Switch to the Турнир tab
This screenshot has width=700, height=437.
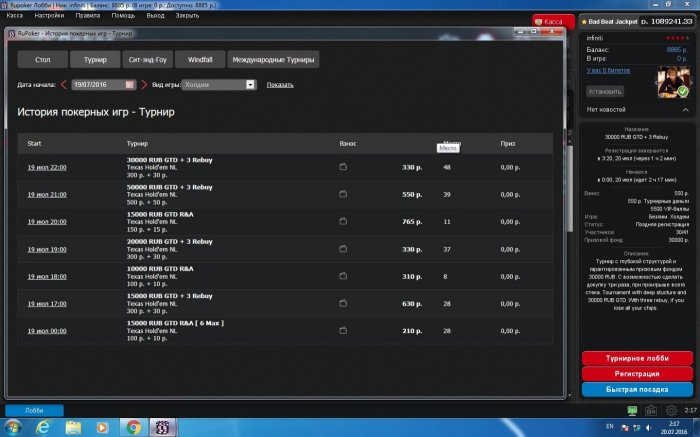[95, 59]
